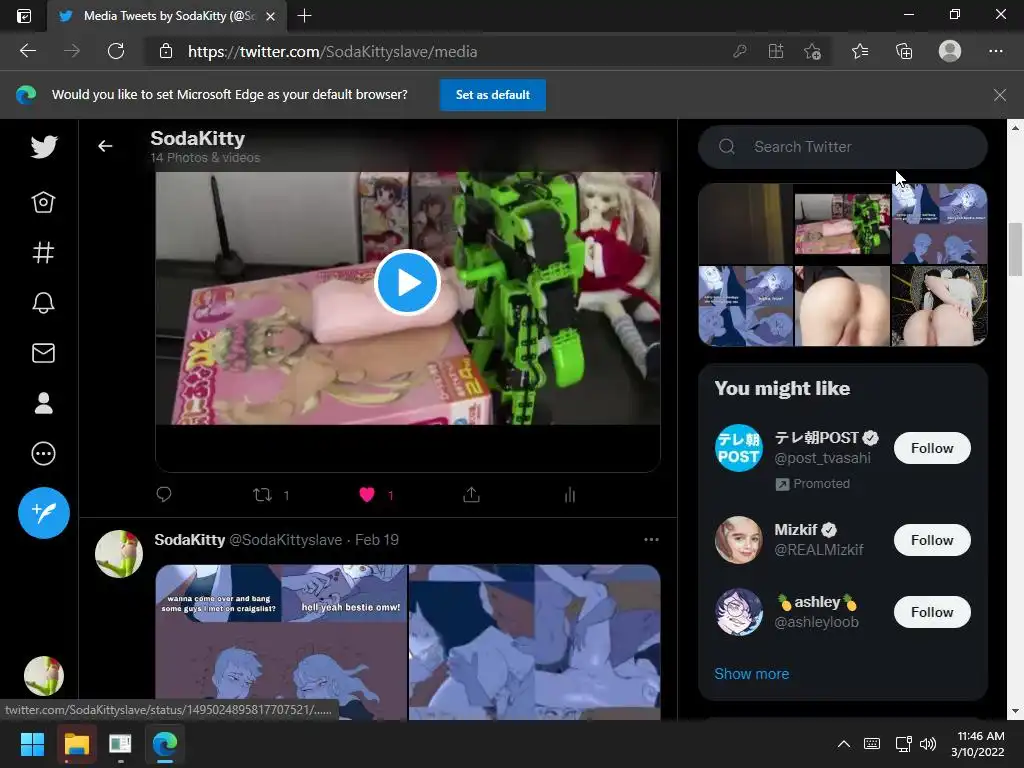Open Messages envelope icon

pyautogui.click(x=43, y=353)
